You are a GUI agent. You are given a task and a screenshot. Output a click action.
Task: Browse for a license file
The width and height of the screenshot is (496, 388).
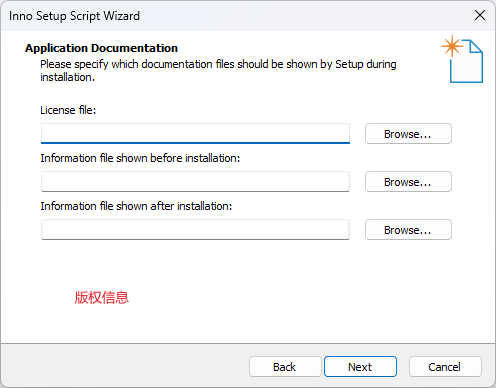click(408, 134)
